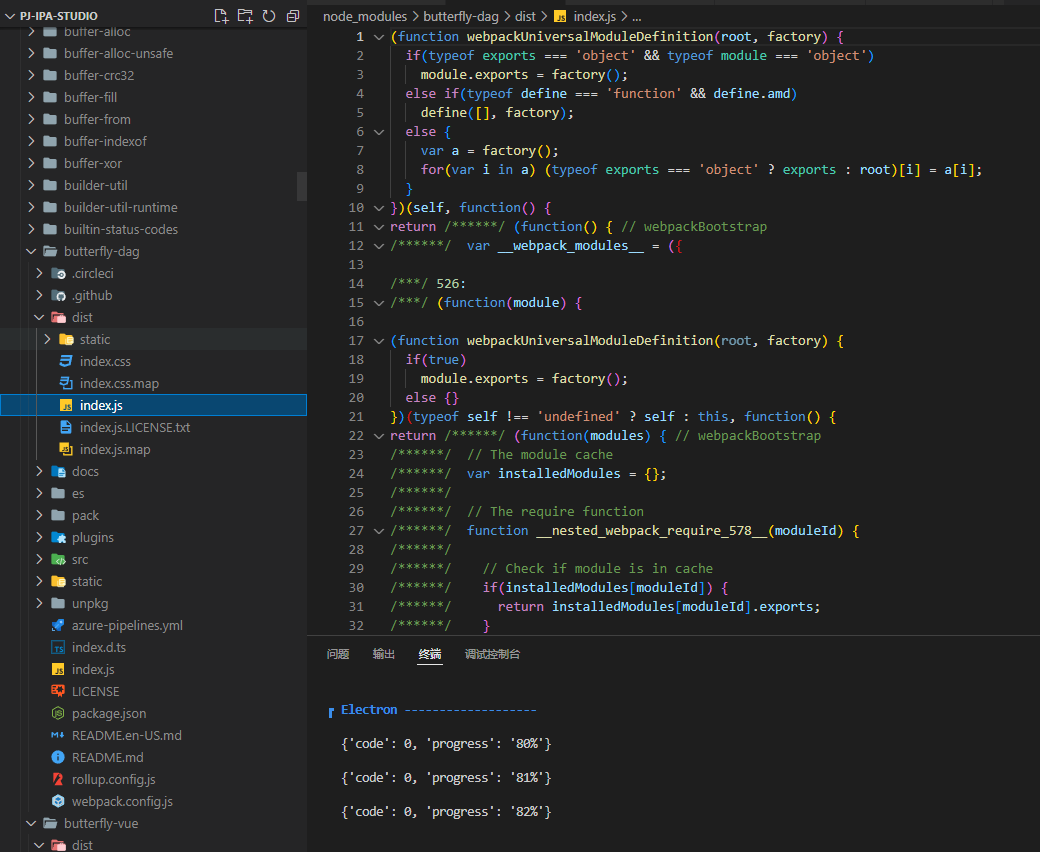This screenshot has width=1040, height=852.
Task: Select index.js in the dist folder
Action: pyautogui.click(x=153, y=405)
